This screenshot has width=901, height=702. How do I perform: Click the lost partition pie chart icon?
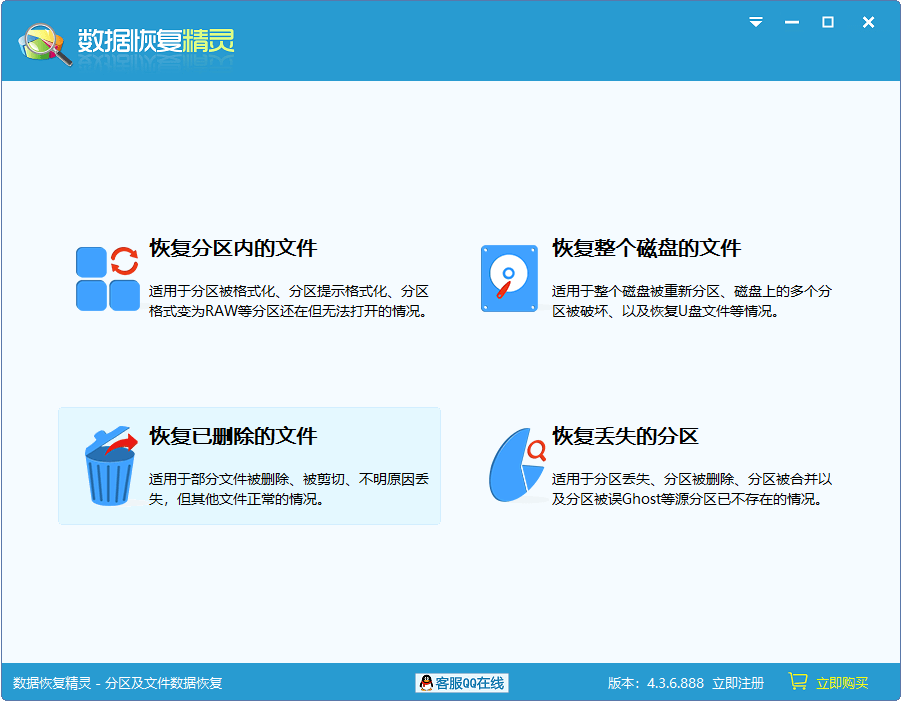[517, 465]
